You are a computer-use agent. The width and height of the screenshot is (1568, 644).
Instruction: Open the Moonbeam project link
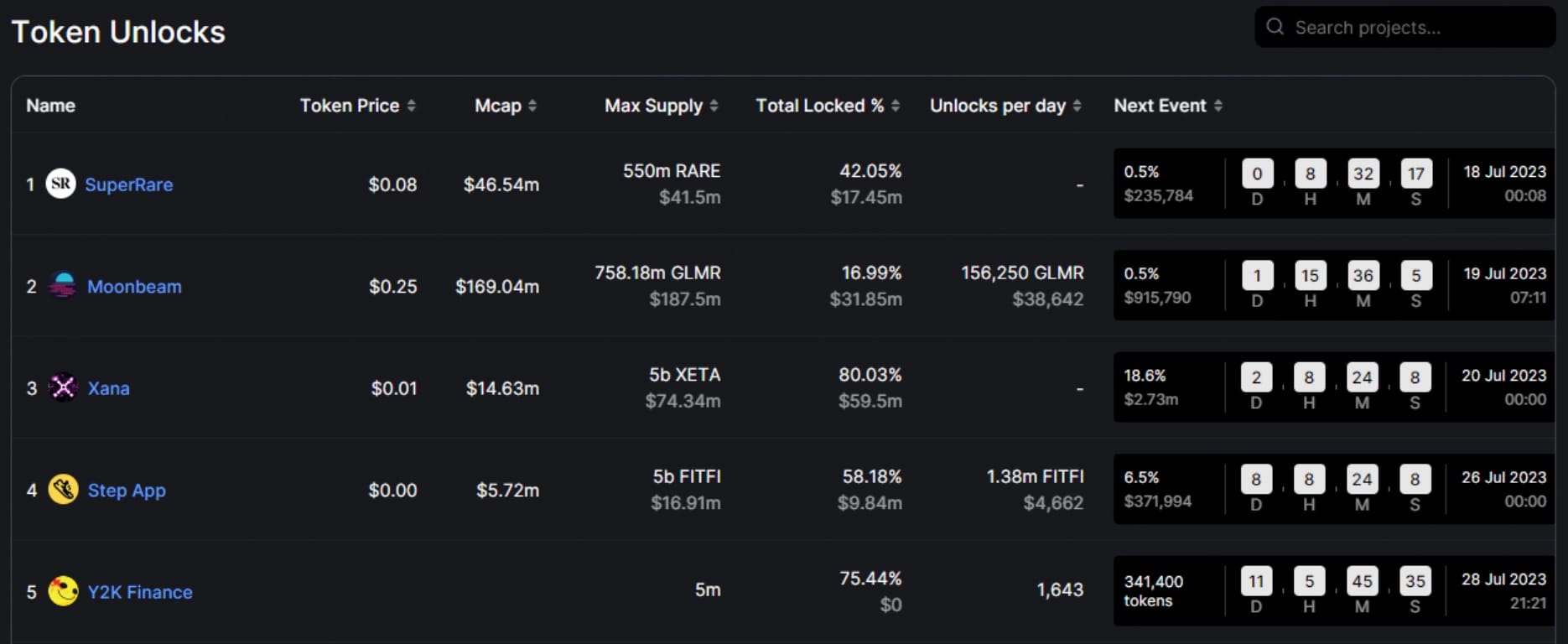(x=134, y=286)
